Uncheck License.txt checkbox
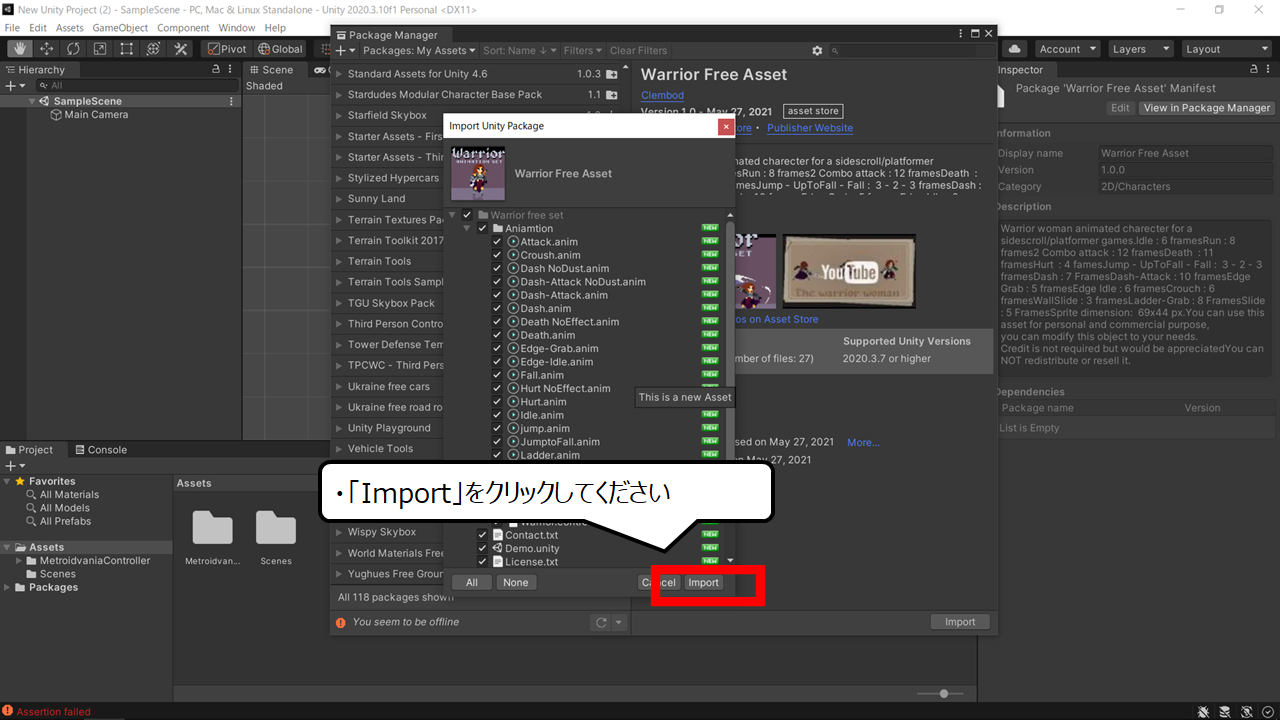 (482, 562)
